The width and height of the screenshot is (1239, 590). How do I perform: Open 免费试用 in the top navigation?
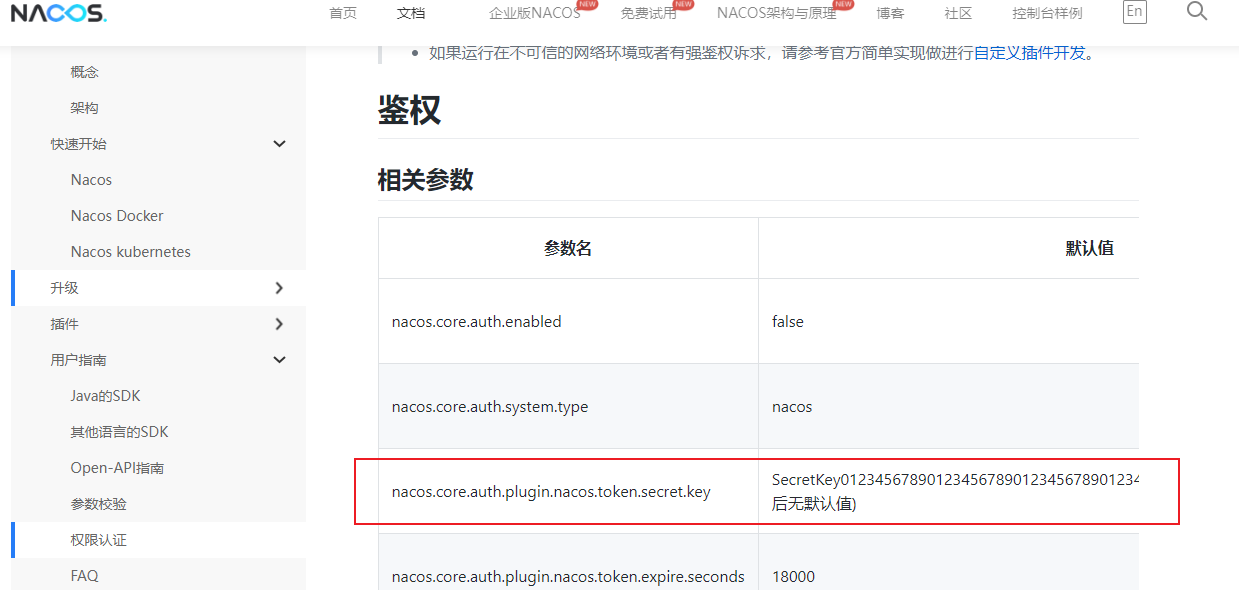coord(648,13)
